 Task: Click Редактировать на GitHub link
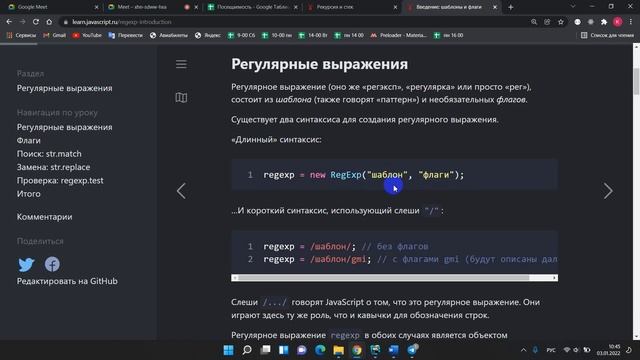(x=67, y=281)
